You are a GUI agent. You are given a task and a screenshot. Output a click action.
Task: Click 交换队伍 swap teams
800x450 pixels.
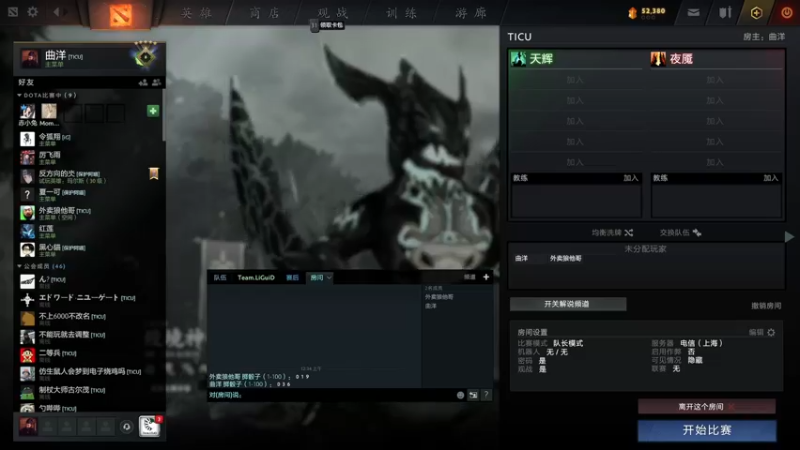[x=674, y=233]
